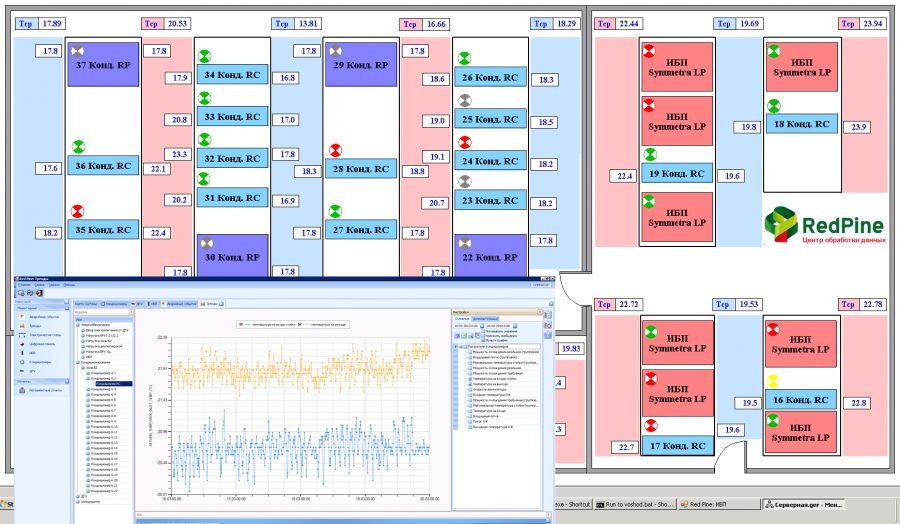The image size is (900, 524).
Task: Open the 18 Конд. RC unit box
Action: tap(802, 123)
